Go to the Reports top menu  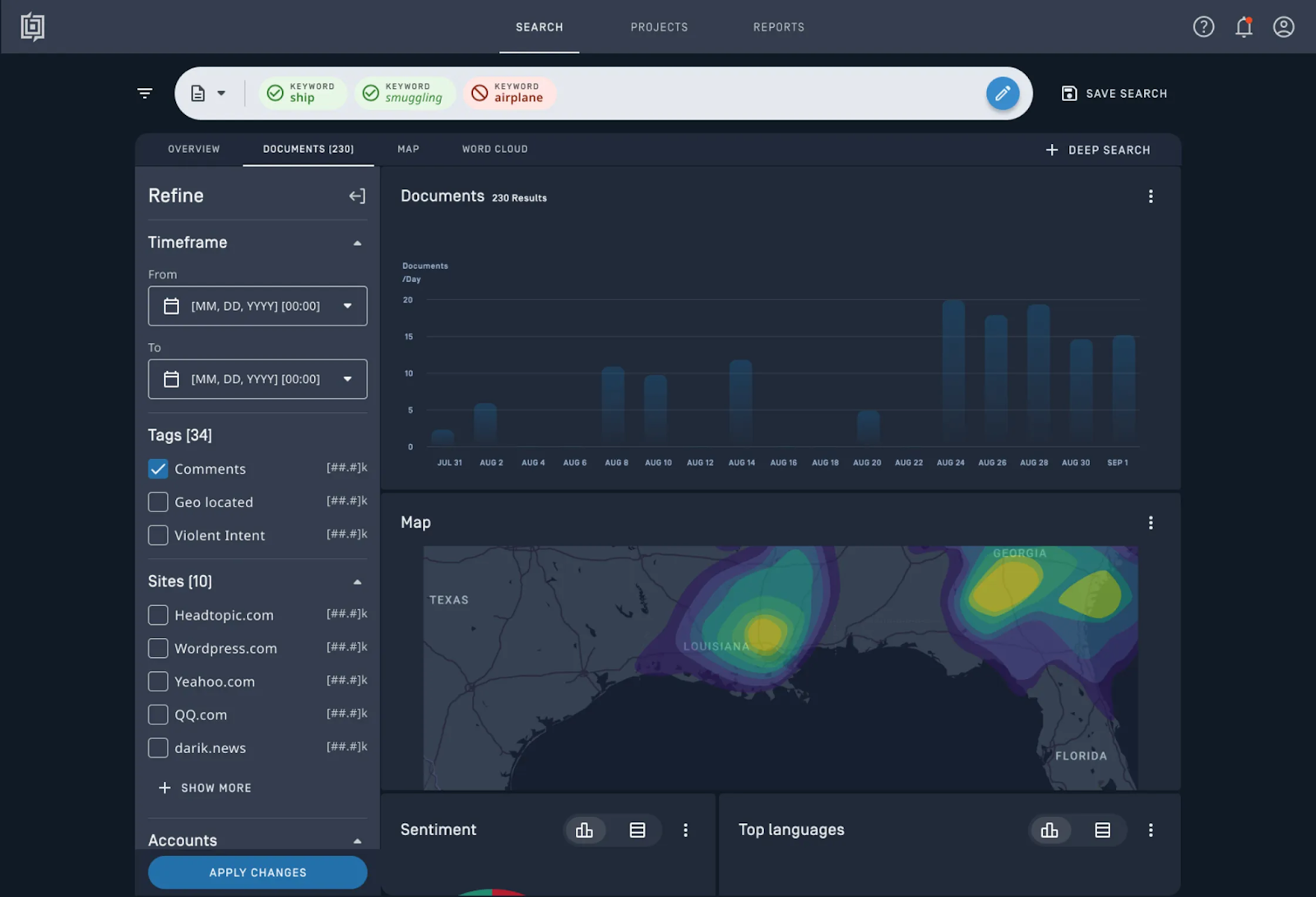pyautogui.click(x=779, y=27)
